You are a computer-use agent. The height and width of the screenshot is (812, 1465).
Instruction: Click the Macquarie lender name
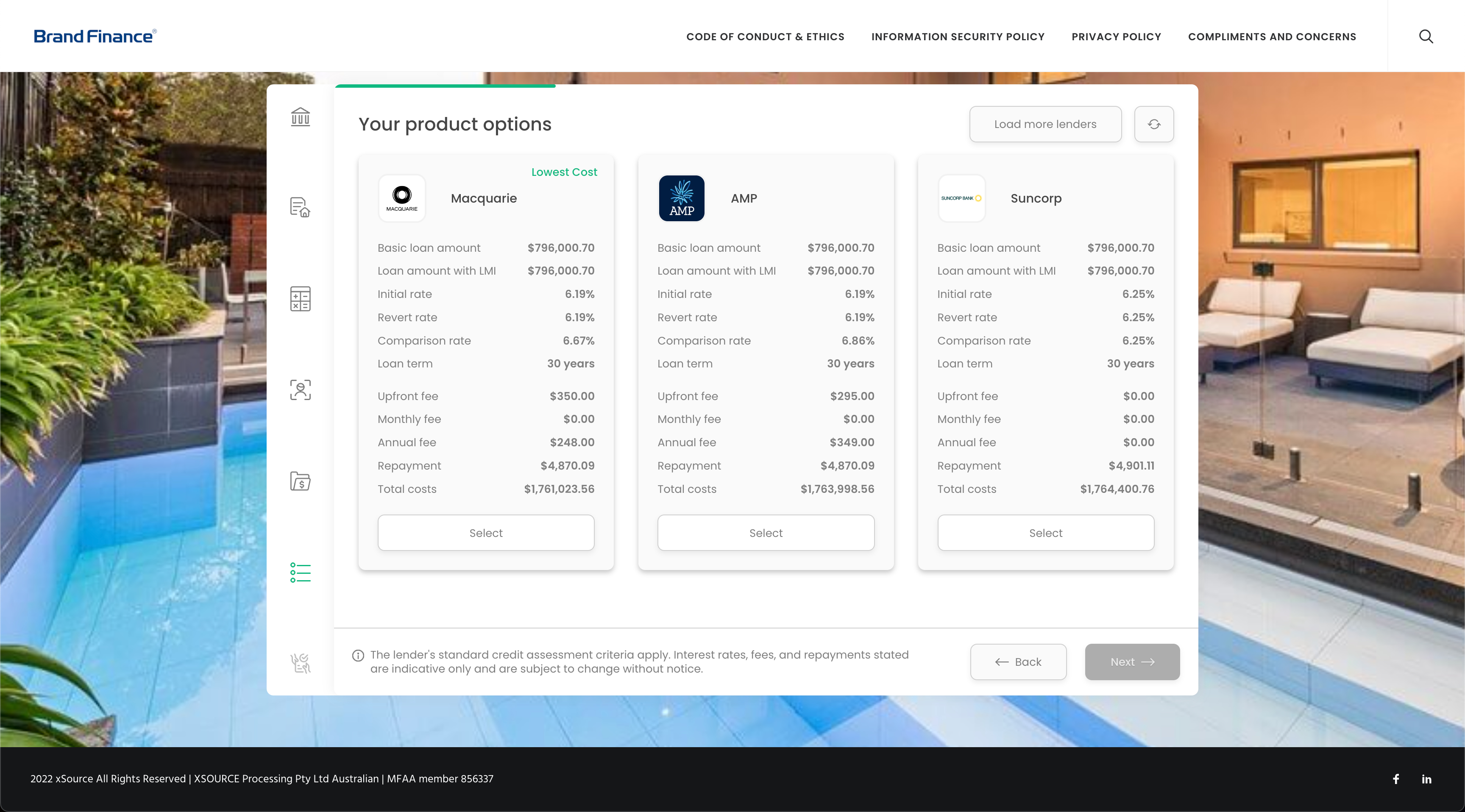(484, 198)
